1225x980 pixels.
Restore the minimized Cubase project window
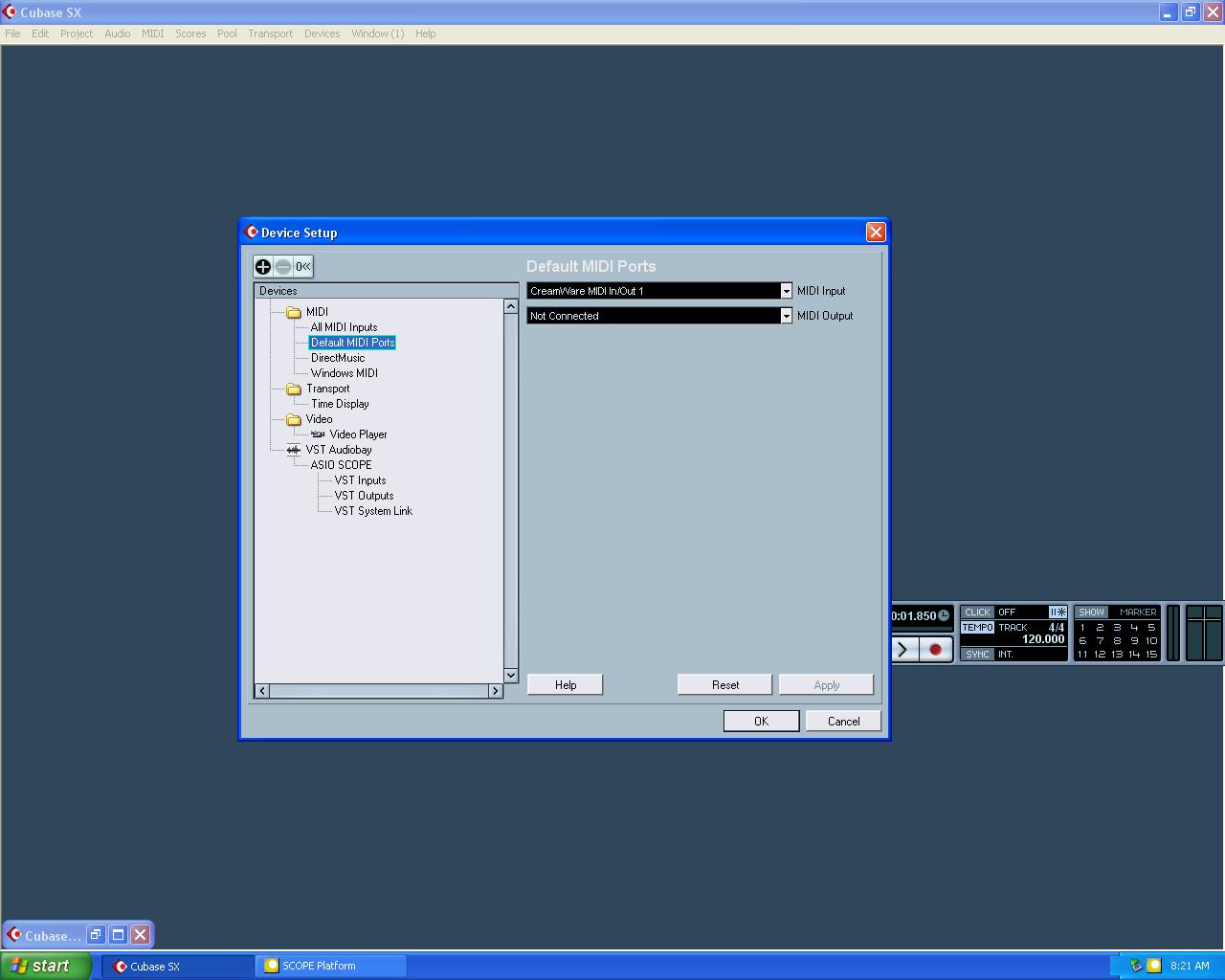click(96, 935)
